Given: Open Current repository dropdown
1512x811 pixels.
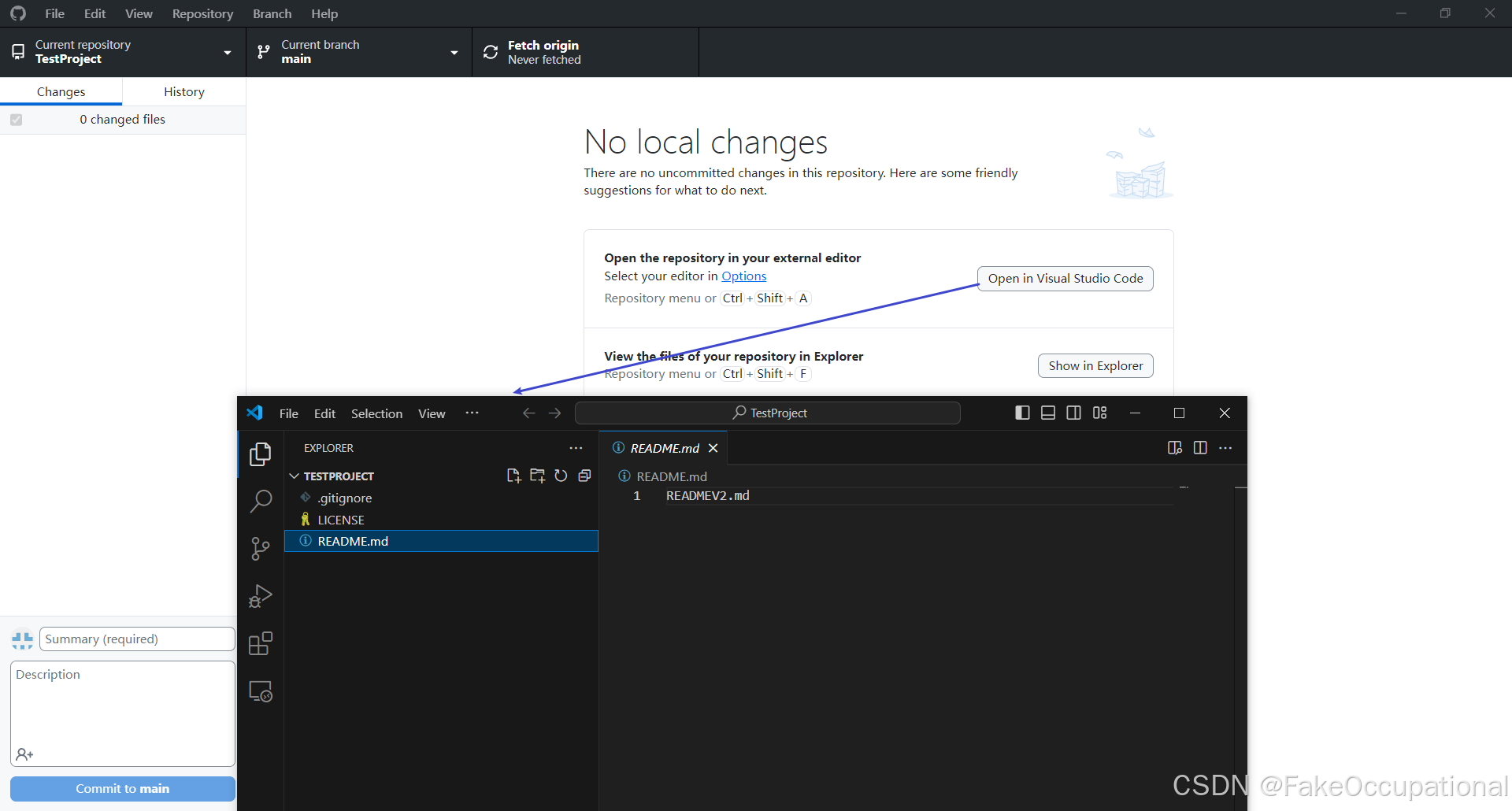Looking at the screenshot, I should 123,52.
